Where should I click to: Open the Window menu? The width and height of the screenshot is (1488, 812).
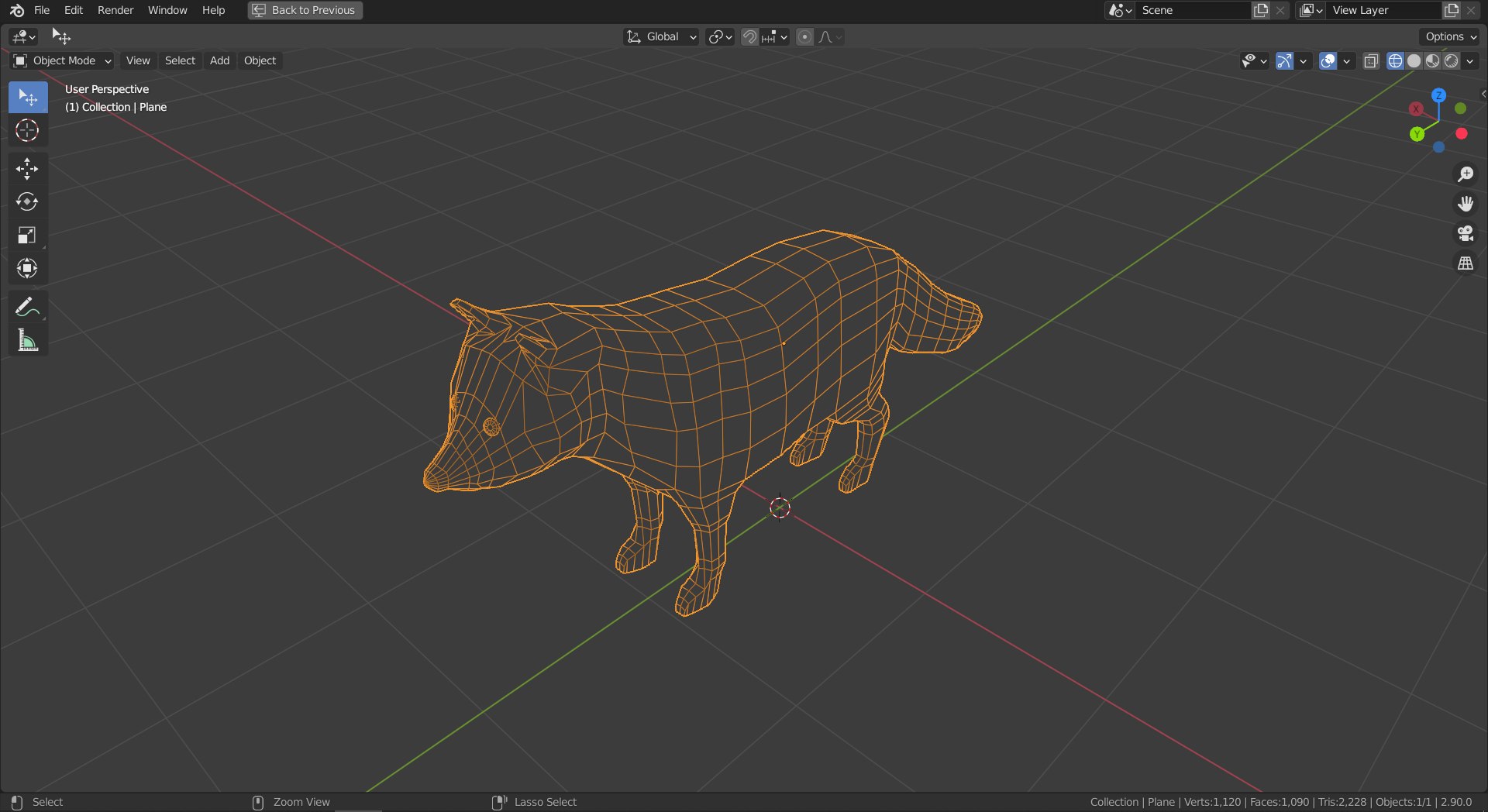click(167, 10)
